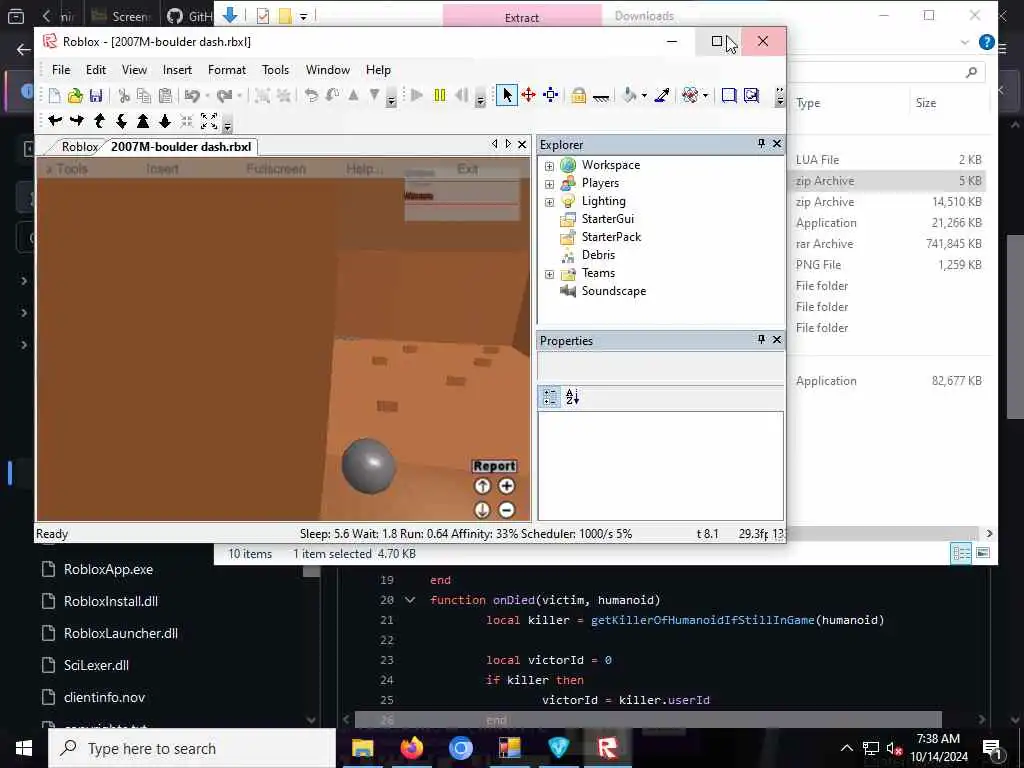Click the Ungroup parts icon
This screenshot has width=1024, height=768.
pos(283,96)
